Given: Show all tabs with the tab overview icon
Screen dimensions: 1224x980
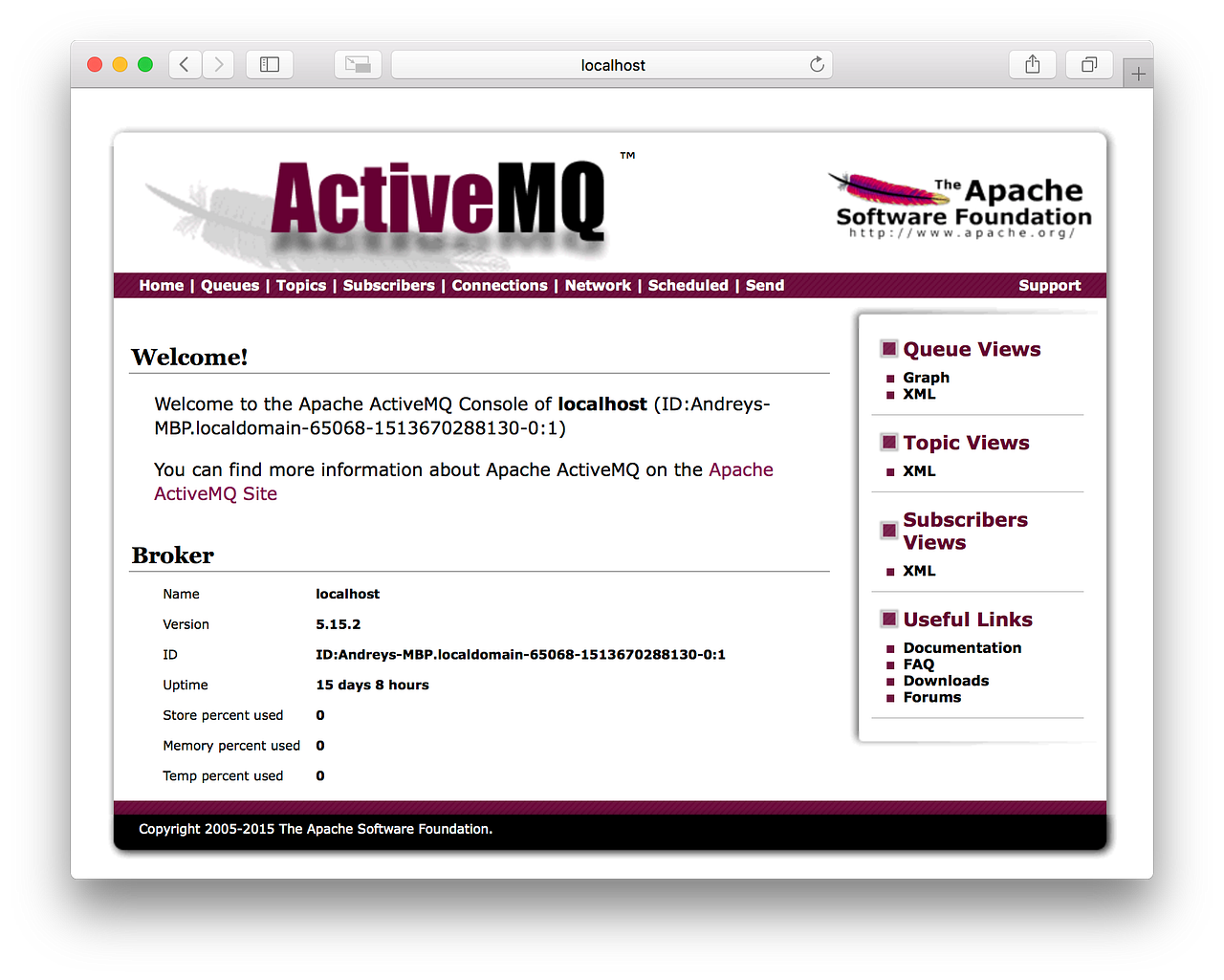Looking at the screenshot, I should coord(1088,64).
